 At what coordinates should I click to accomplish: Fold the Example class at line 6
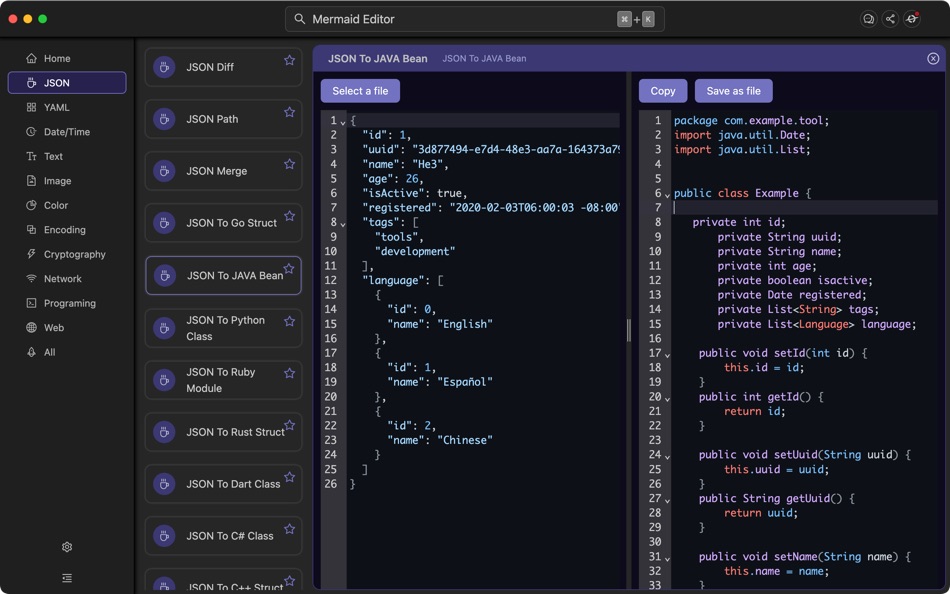(667, 195)
